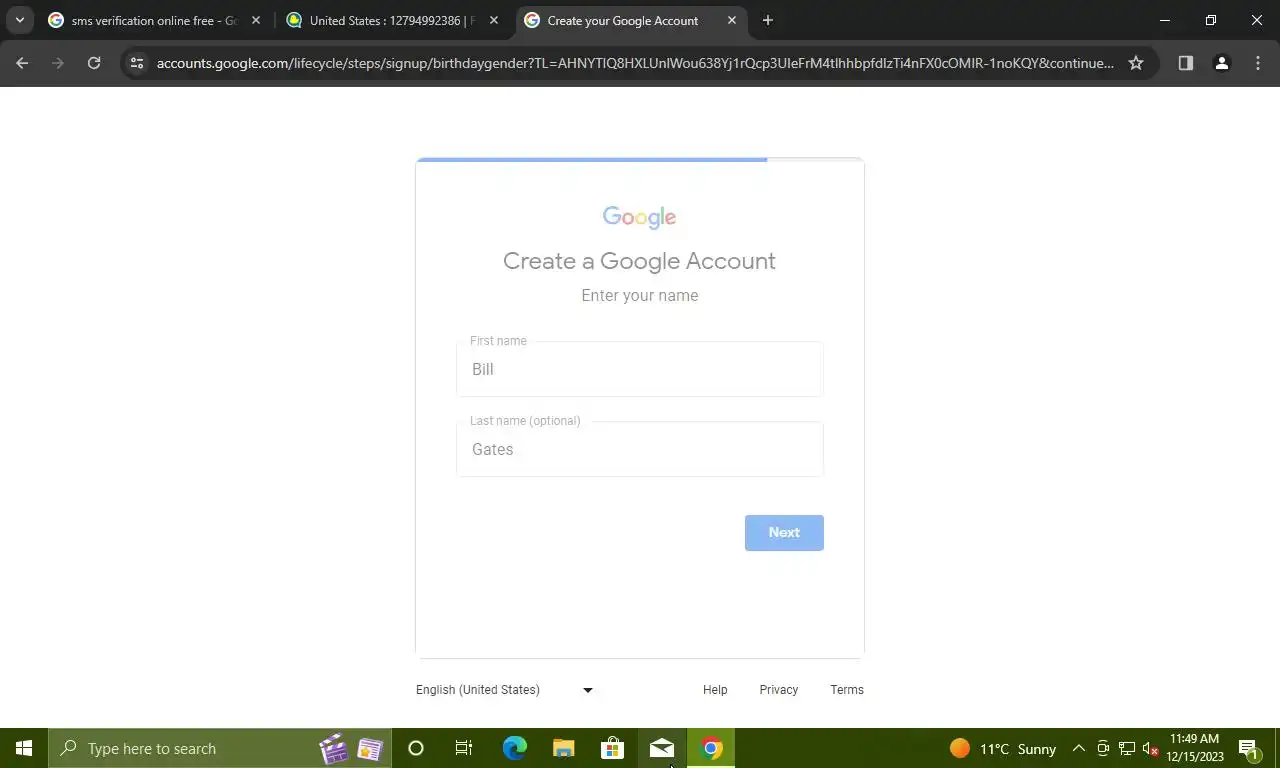Click the muted volume icon

pos(1150,748)
